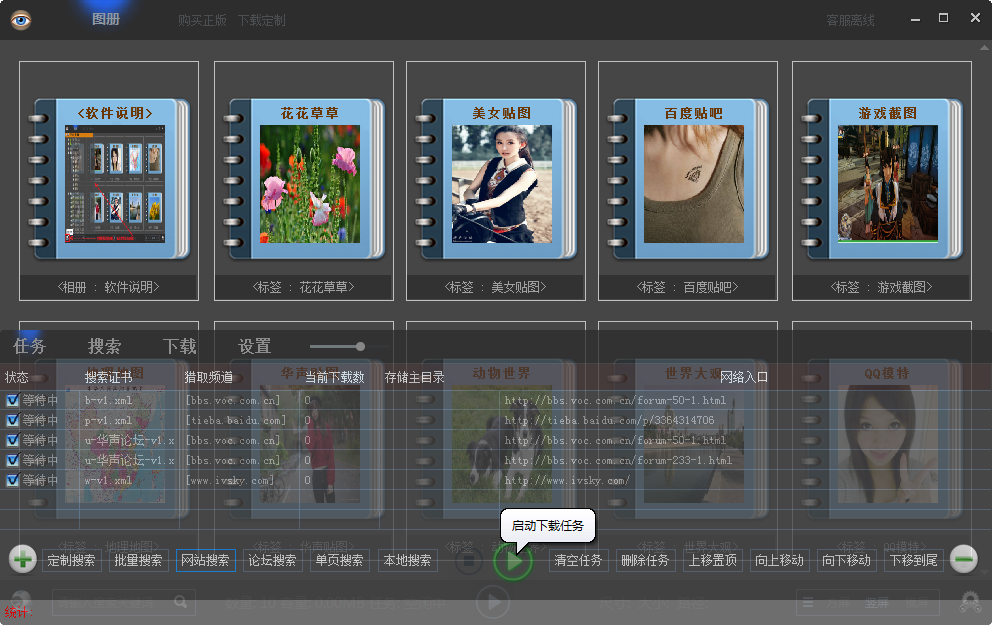Click the 购买正版 link in title bar

203,20
